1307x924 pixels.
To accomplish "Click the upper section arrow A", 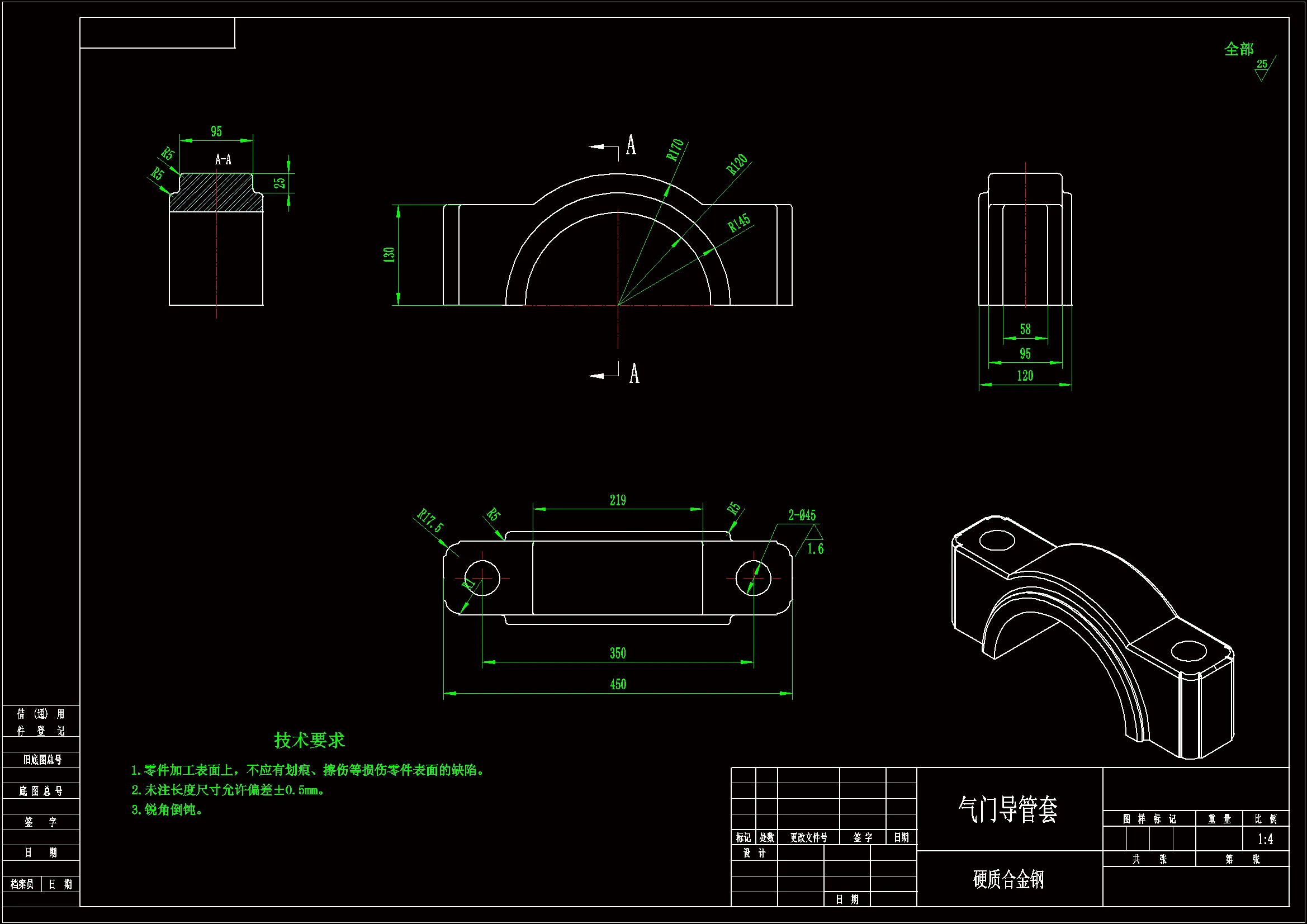I will 631,146.
